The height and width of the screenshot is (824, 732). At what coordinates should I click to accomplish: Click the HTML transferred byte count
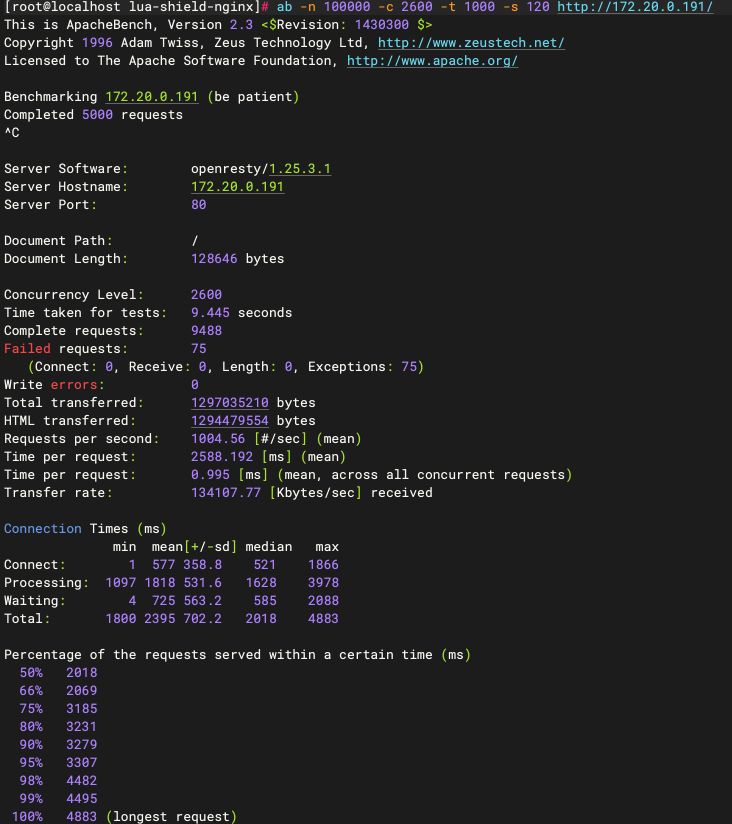point(229,421)
